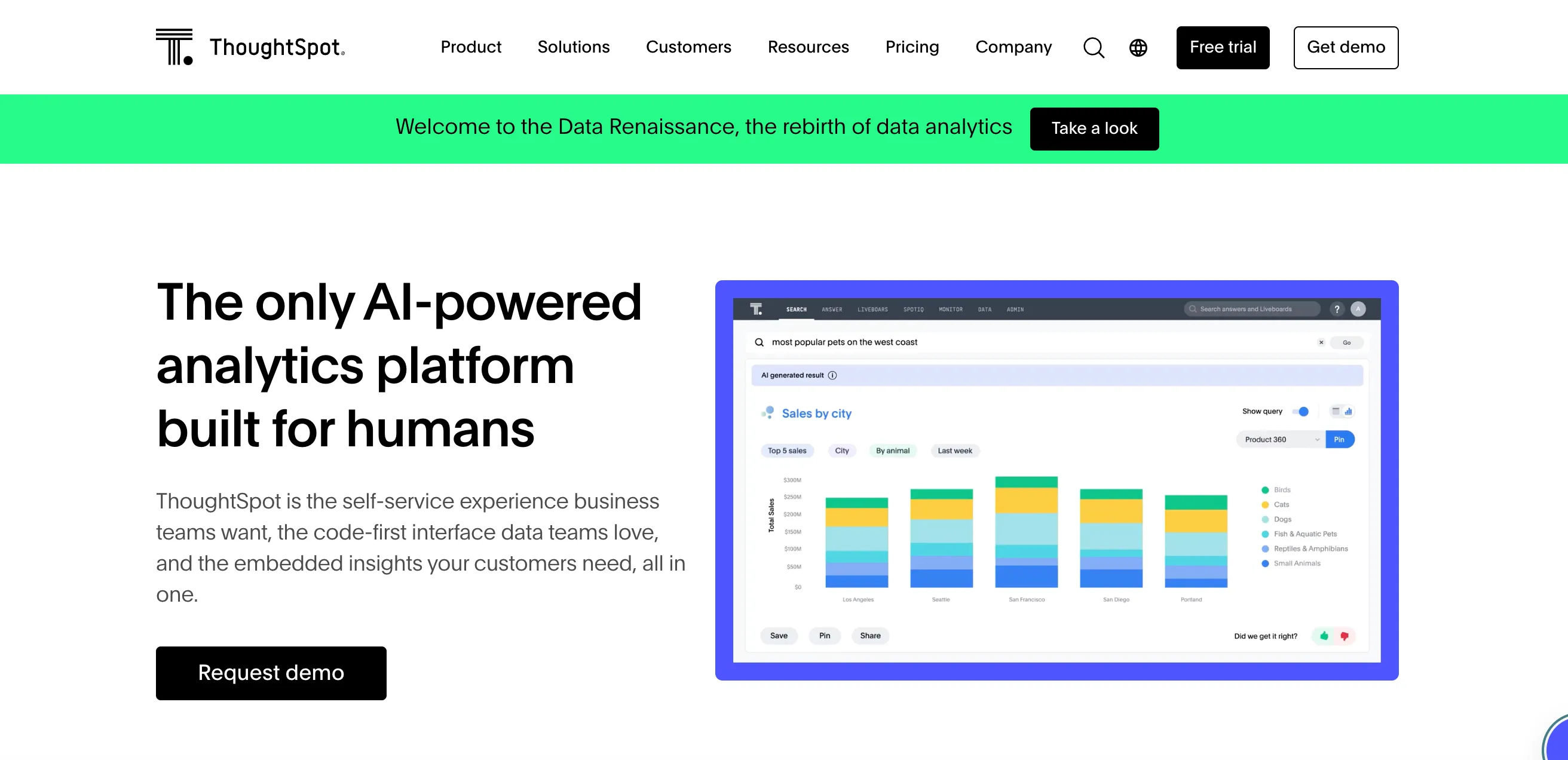This screenshot has height=760, width=1568.
Task: Click the Search answers and Liveboards field
Action: 1251,309
